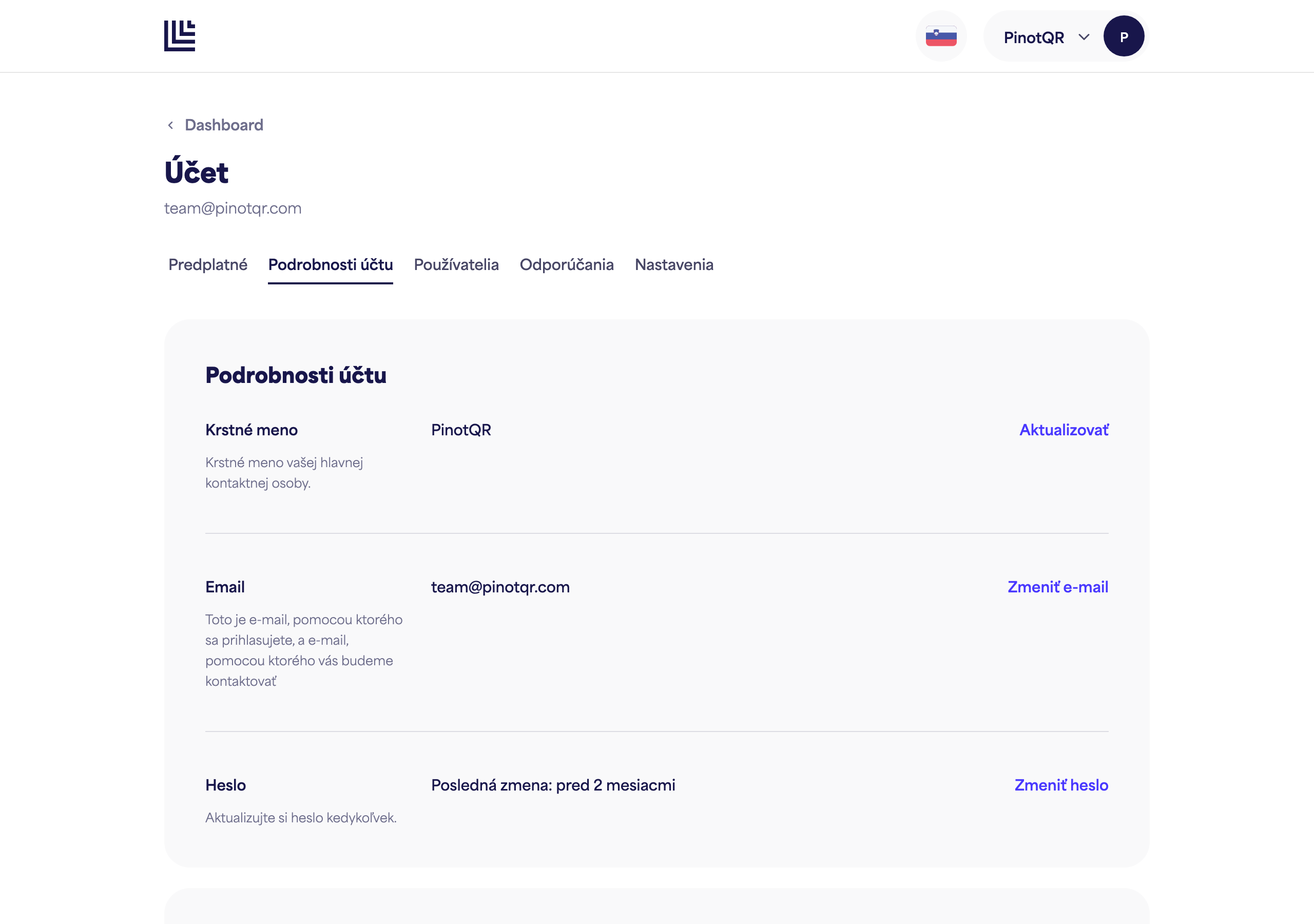Click the PinotQR logo in the header
This screenshot has width=1314, height=924.
pos(180,36)
